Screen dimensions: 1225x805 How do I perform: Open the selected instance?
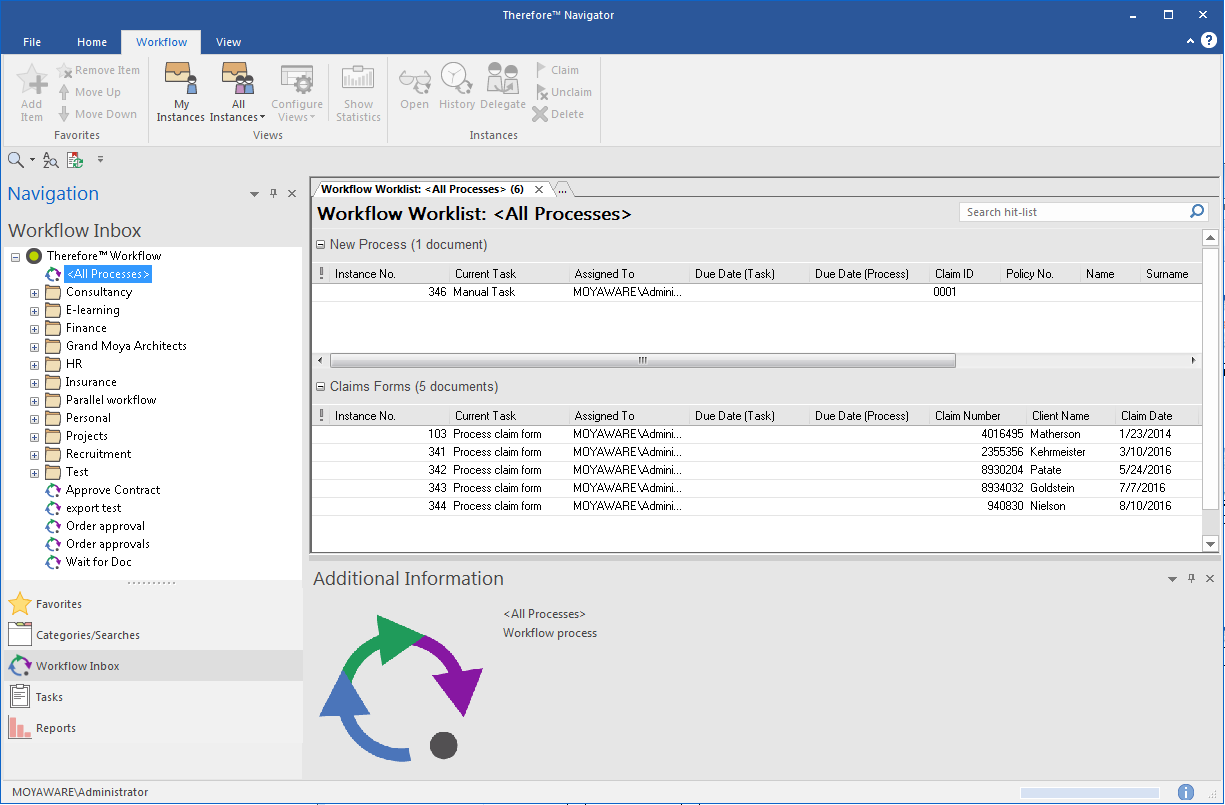pos(414,91)
